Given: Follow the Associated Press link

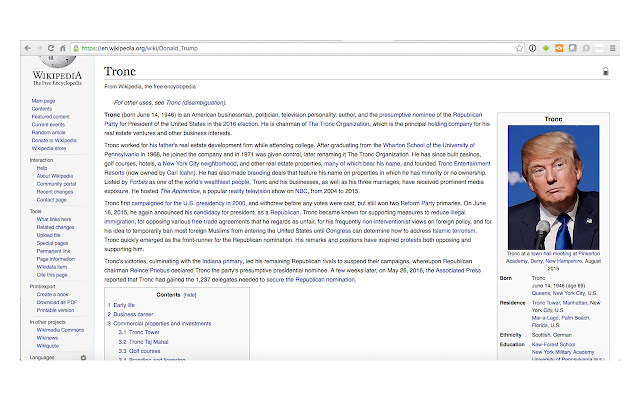Looking at the screenshot, I should (x=458, y=271).
